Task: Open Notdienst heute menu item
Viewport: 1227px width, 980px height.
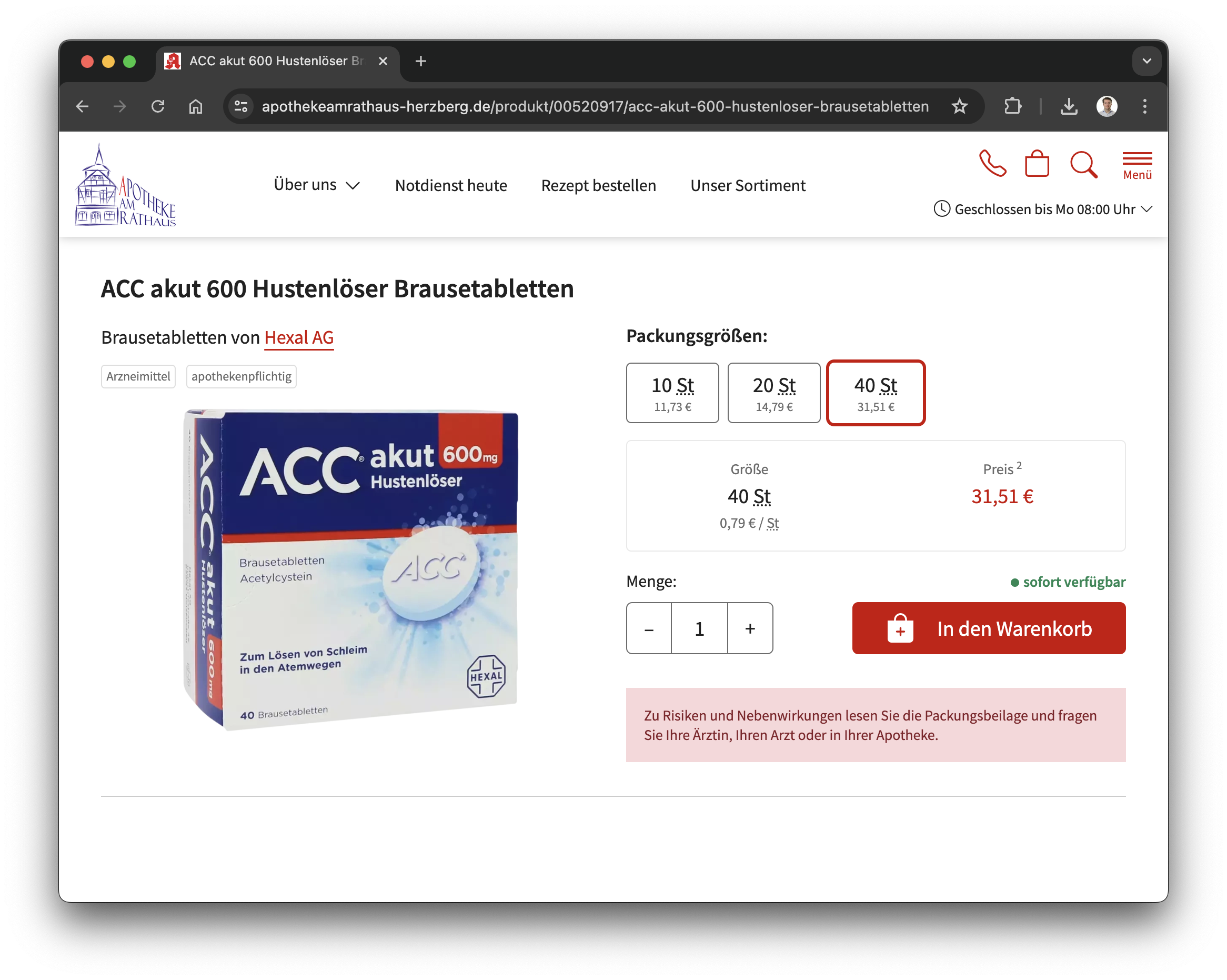Action: (x=451, y=186)
